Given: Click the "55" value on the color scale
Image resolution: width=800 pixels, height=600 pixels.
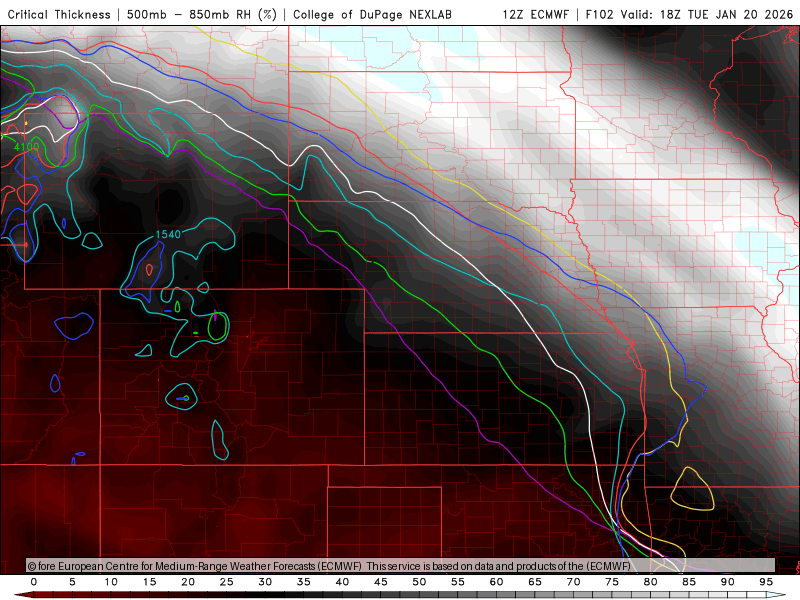Looking at the screenshot, I should coord(458,582).
